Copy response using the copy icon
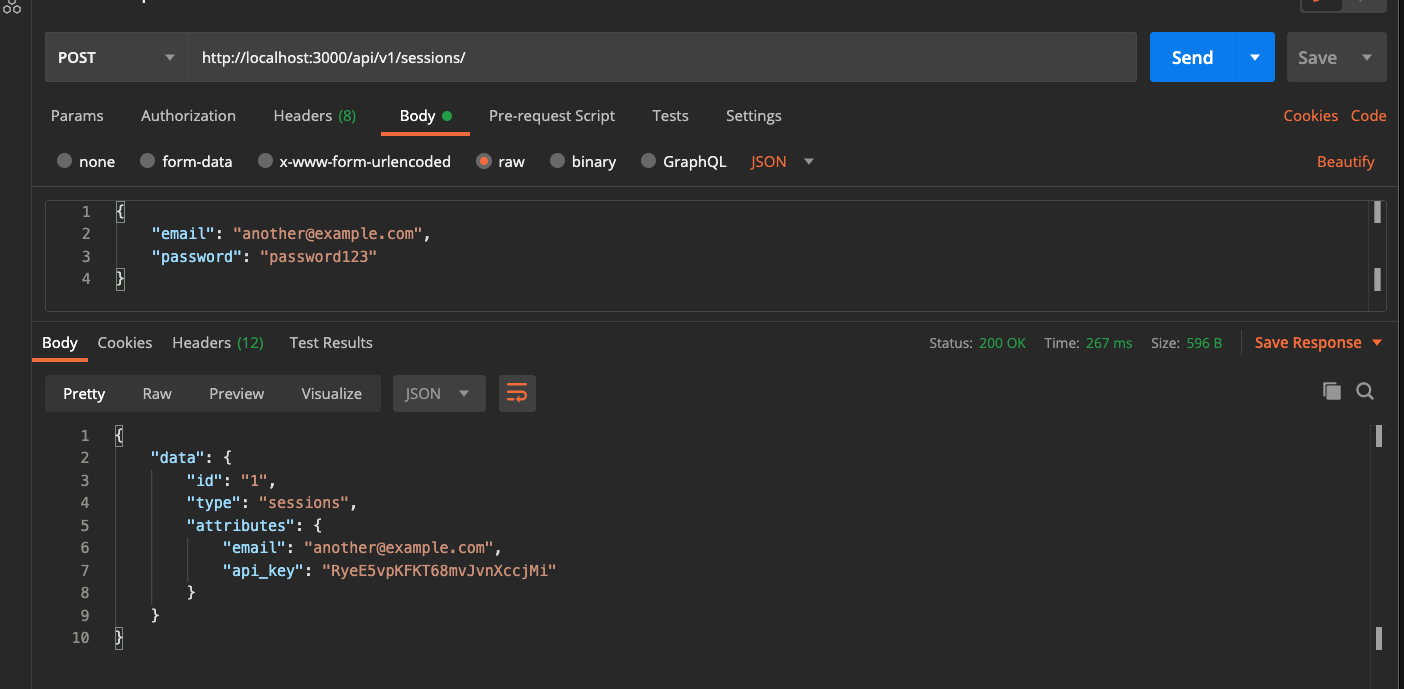 click(1331, 391)
